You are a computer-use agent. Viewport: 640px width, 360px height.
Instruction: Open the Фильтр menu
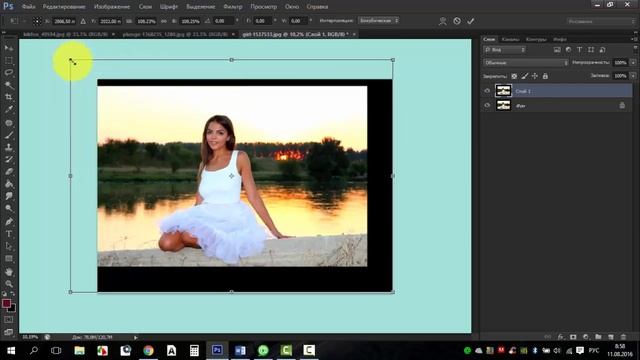[233, 7]
